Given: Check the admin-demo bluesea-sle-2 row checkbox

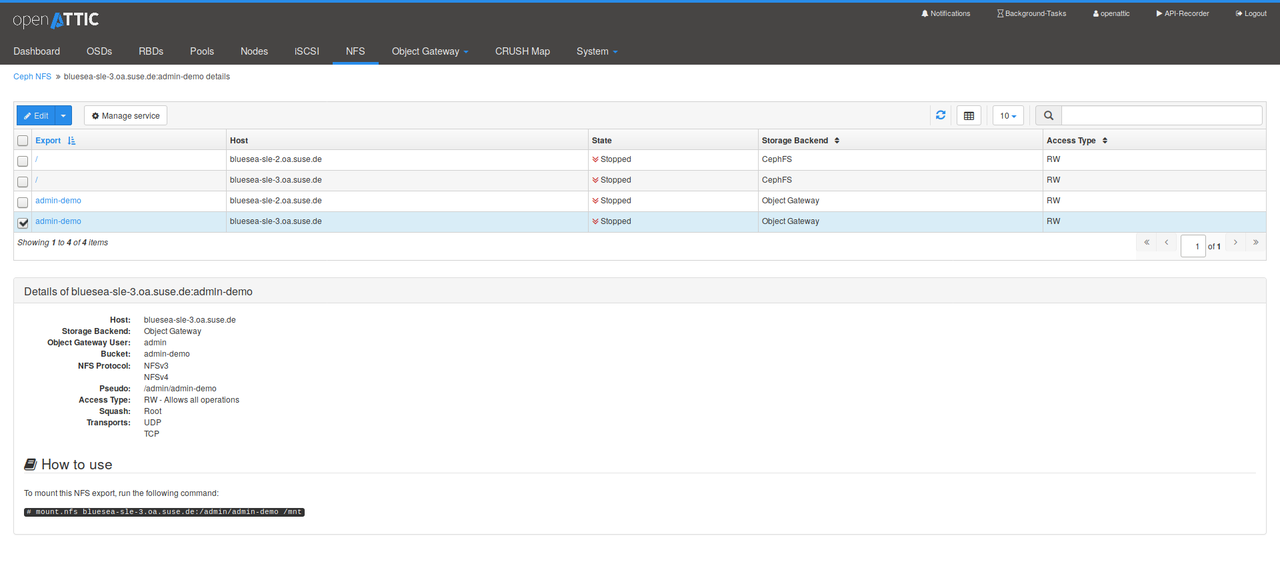Looking at the screenshot, I should coord(23,202).
